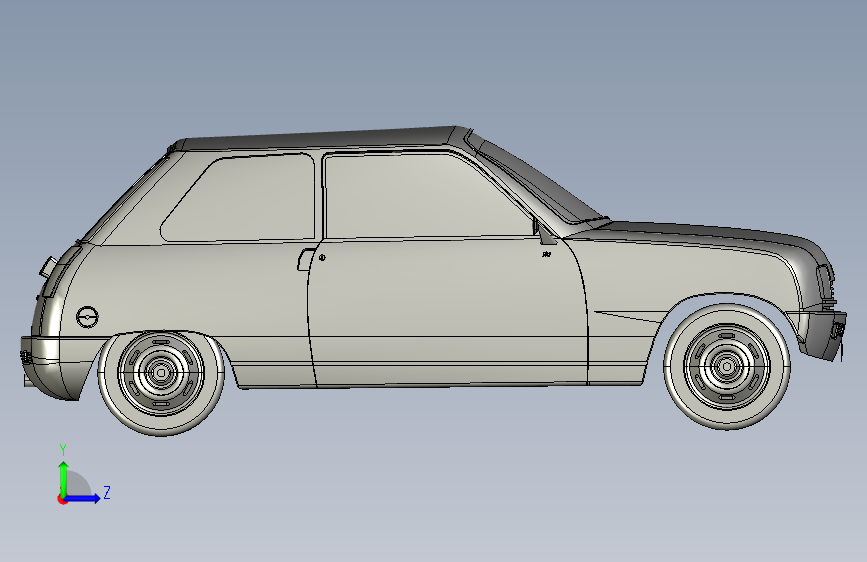Click the red X origin dot on the triad
This screenshot has width=867, height=562.
click(x=61, y=499)
